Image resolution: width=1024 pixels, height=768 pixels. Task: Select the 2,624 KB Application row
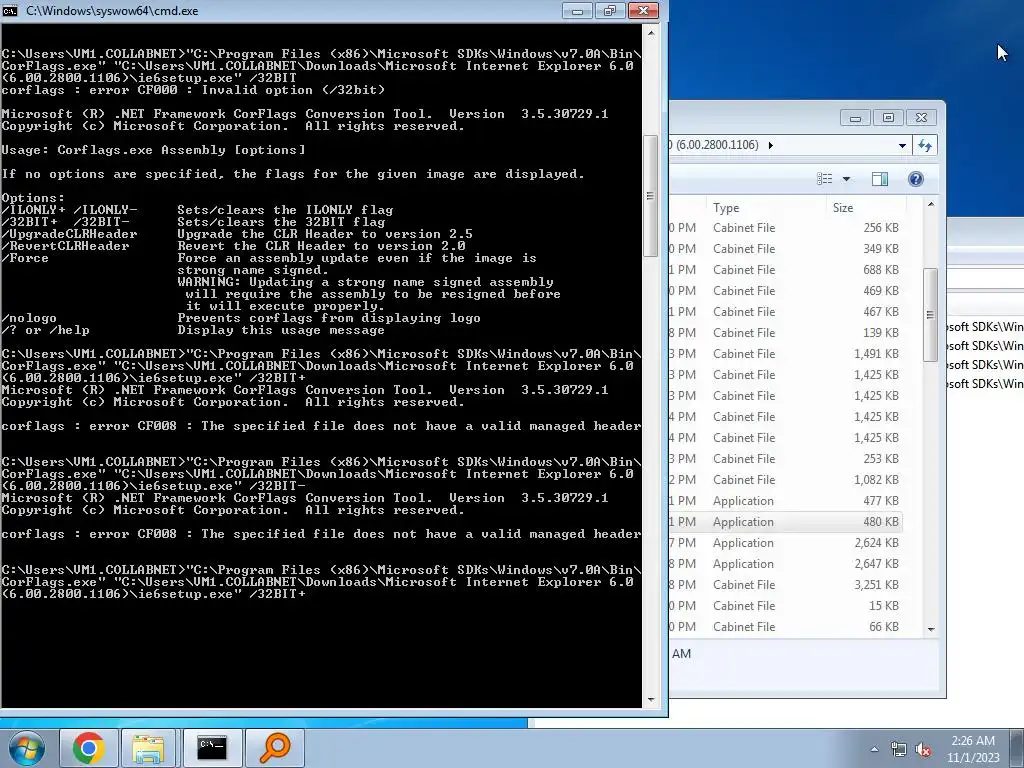(x=786, y=543)
